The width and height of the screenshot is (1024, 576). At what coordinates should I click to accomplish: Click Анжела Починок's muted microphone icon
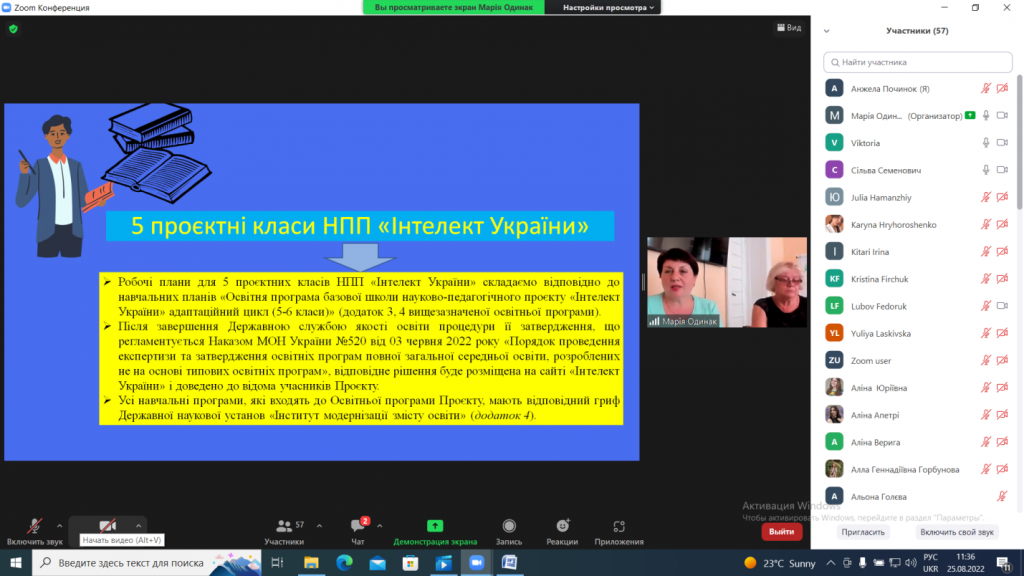[986, 88]
